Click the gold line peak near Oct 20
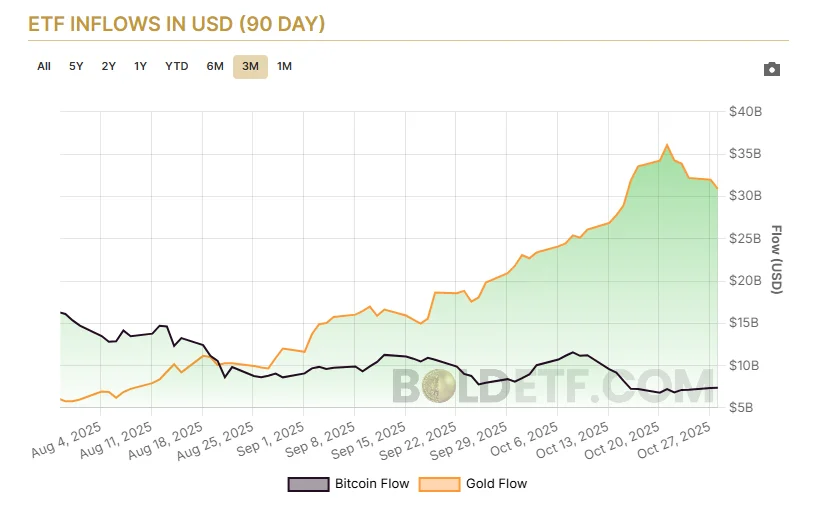818x506 pixels. tap(667, 145)
